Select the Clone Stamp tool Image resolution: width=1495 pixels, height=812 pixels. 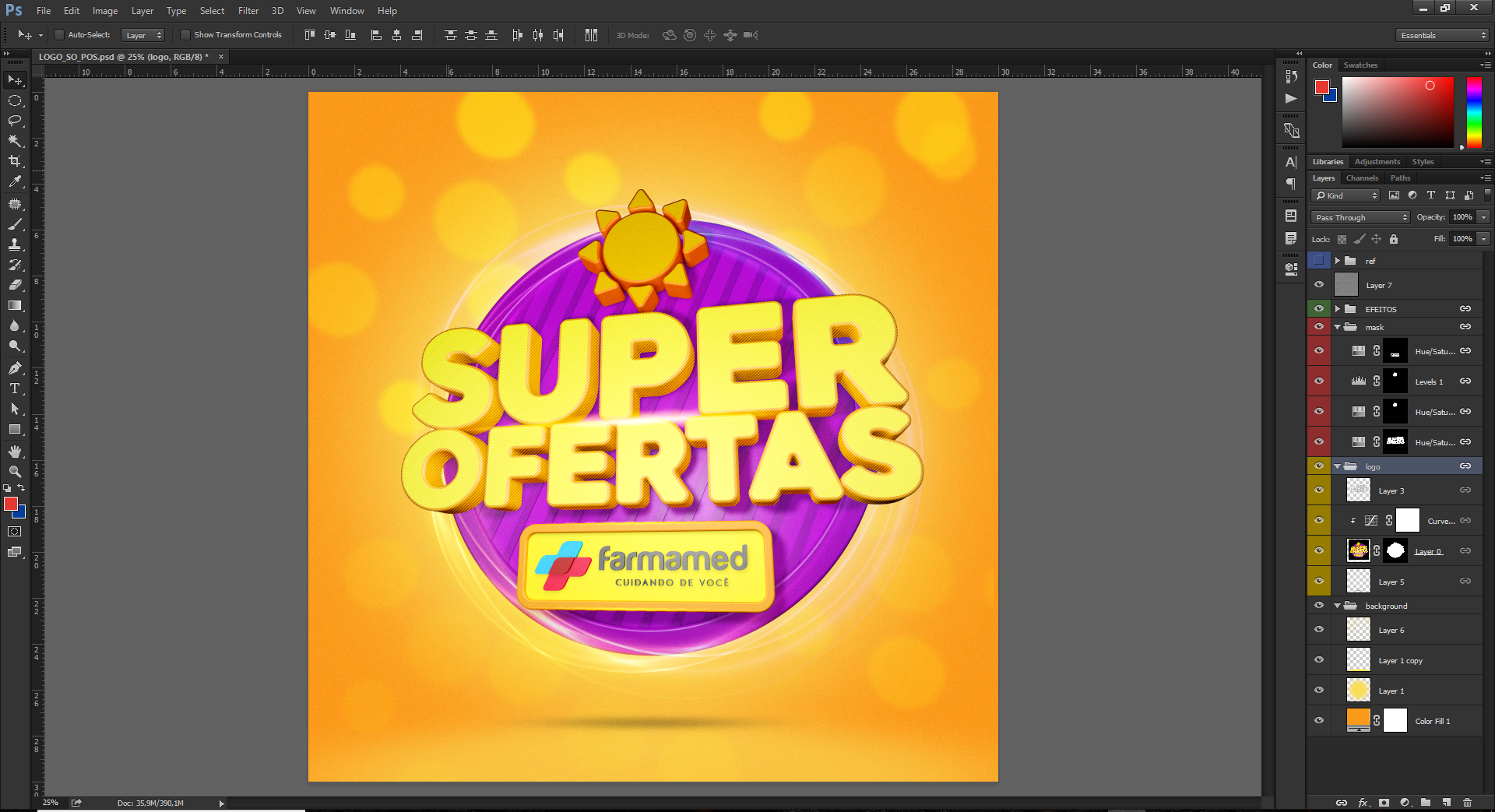(15, 244)
